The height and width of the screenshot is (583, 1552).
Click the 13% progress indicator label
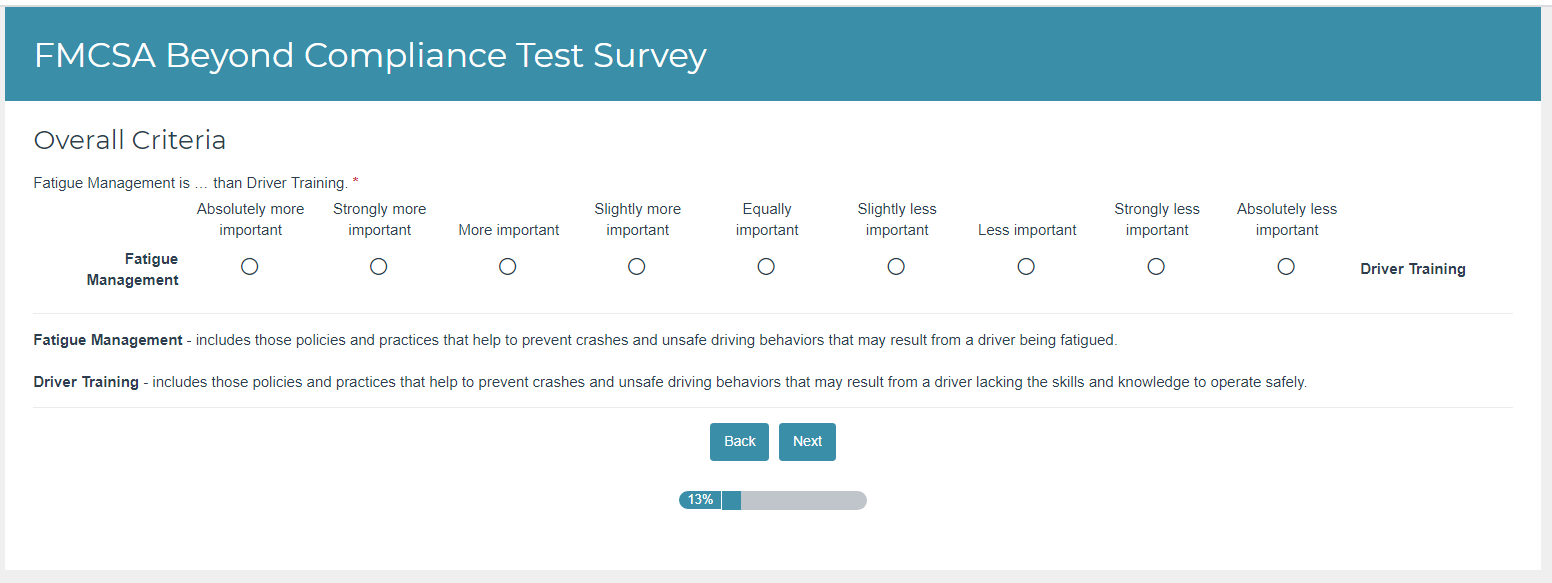[700, 500]
